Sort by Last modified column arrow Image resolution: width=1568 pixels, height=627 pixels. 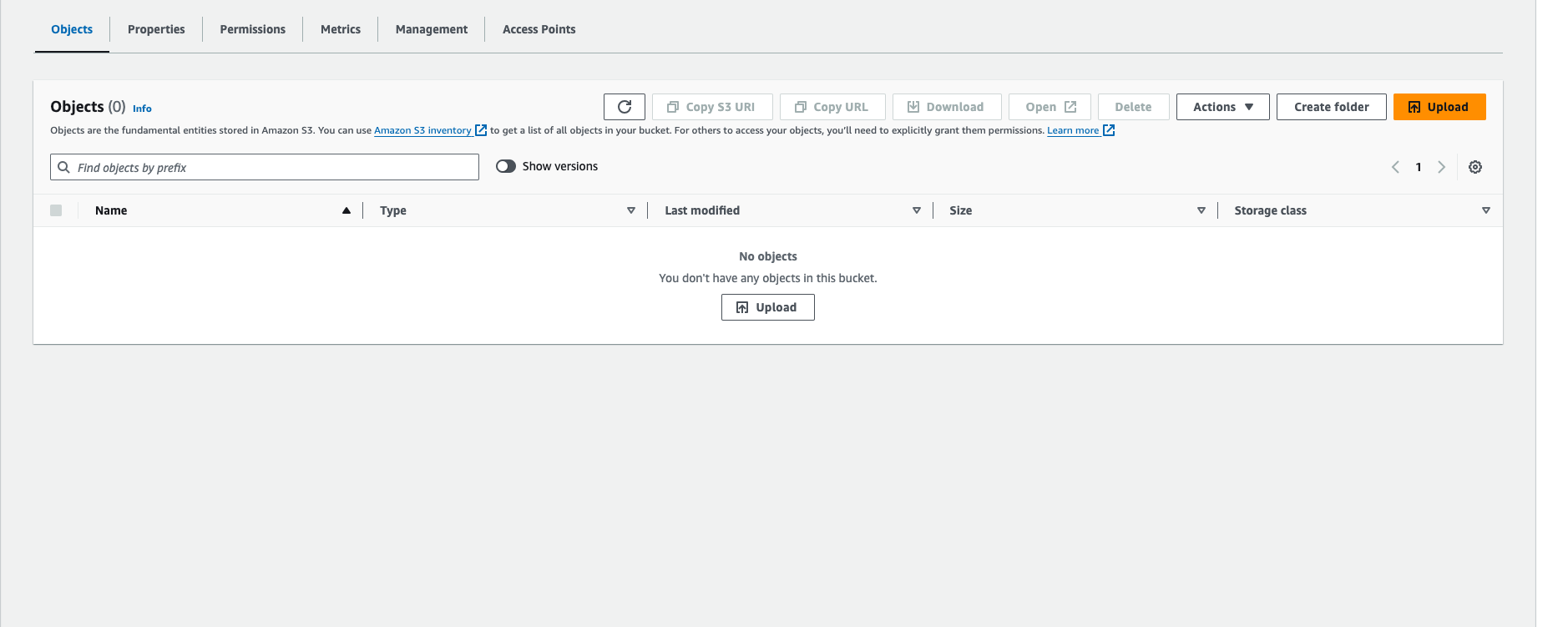click(x=916, y=210)
